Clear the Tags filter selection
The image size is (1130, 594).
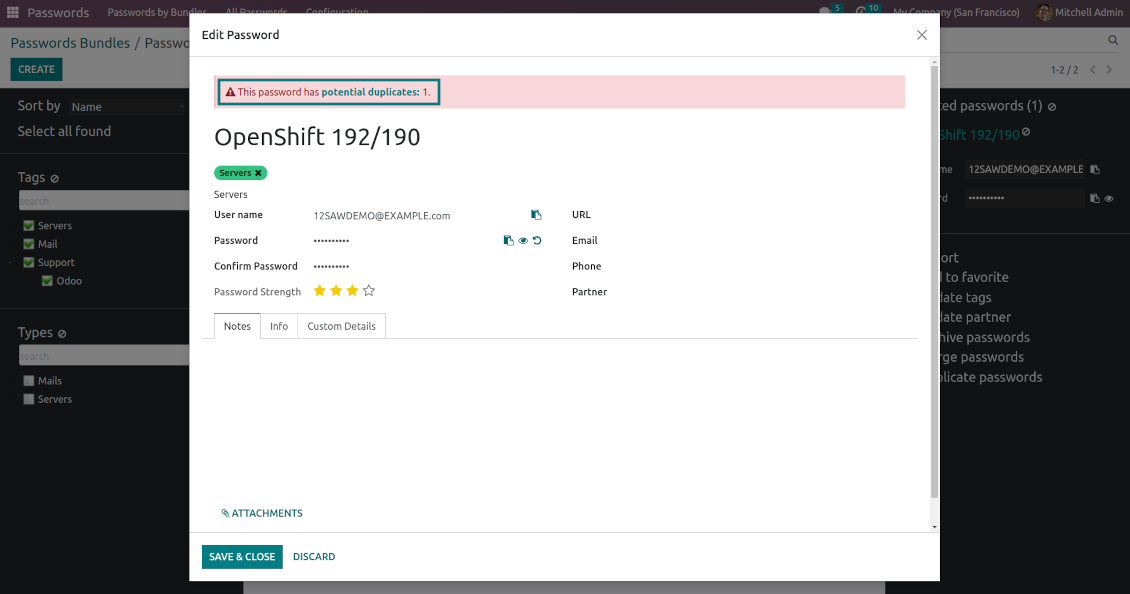[55, 179]
